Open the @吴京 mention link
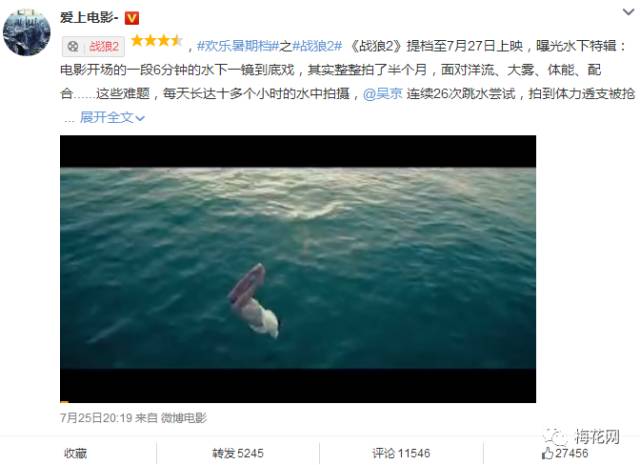640x465 pixels. point(382,94)
